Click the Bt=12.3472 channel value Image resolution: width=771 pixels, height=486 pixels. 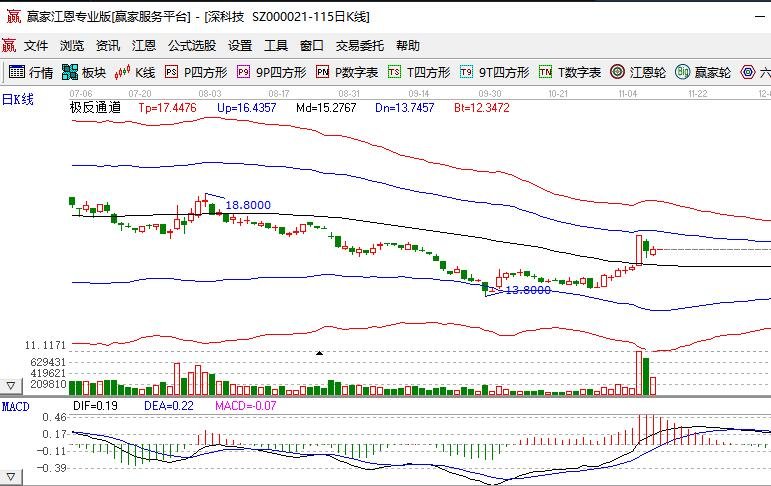(482, 108)
